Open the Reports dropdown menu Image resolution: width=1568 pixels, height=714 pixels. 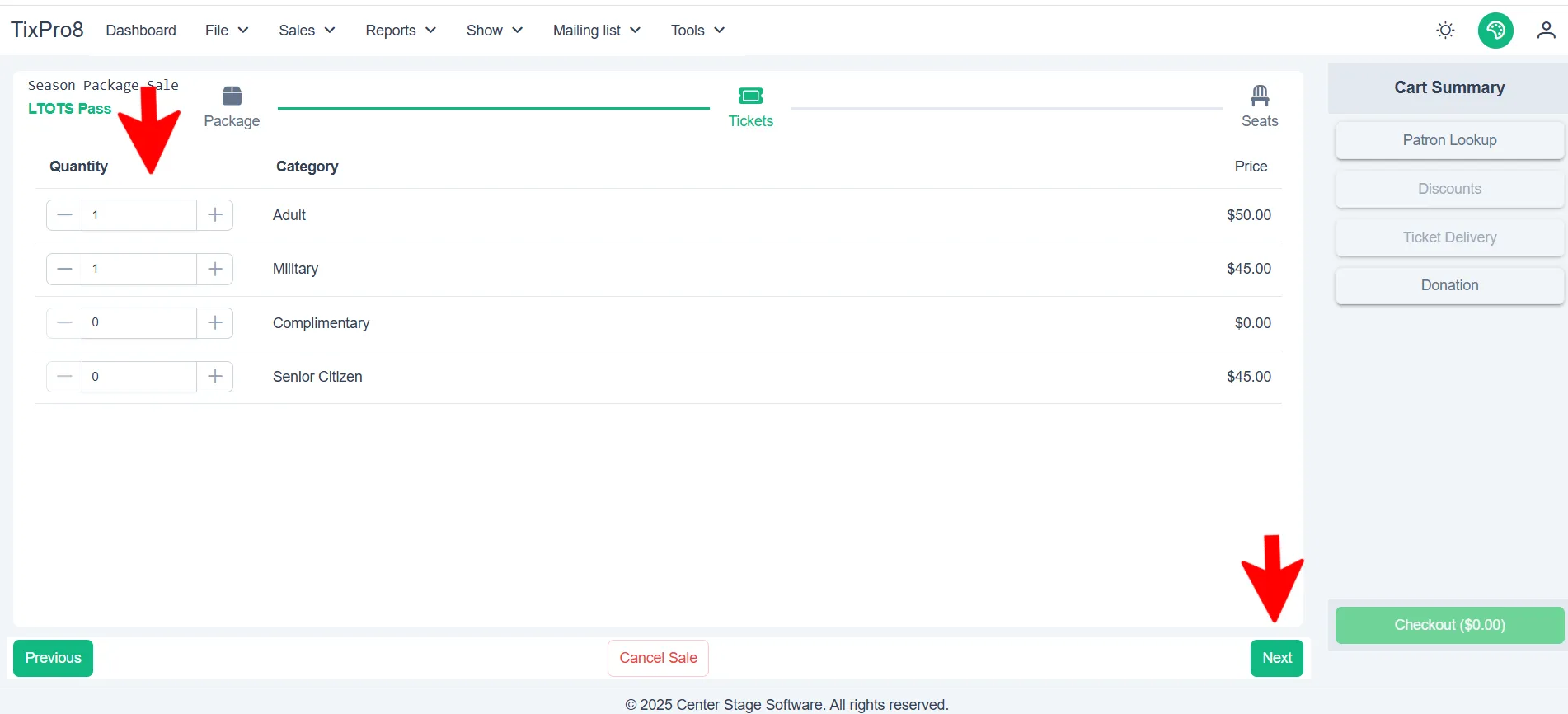coord(401,31)
